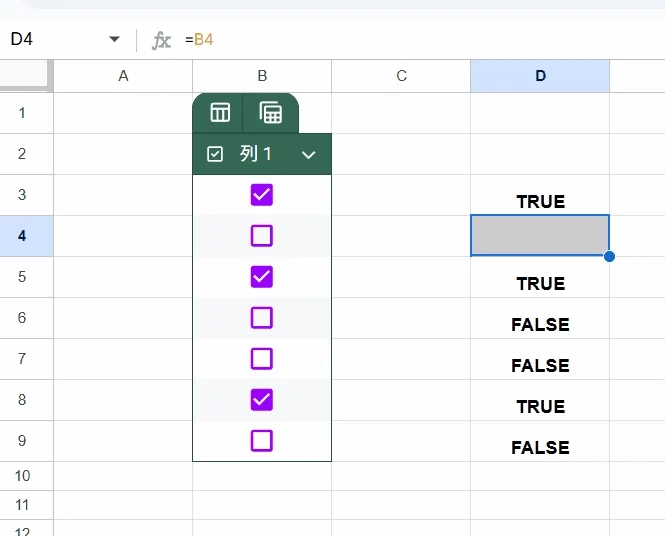Click the fx function icon in the formula bar
665x536 pixels.
pos(161,40)
